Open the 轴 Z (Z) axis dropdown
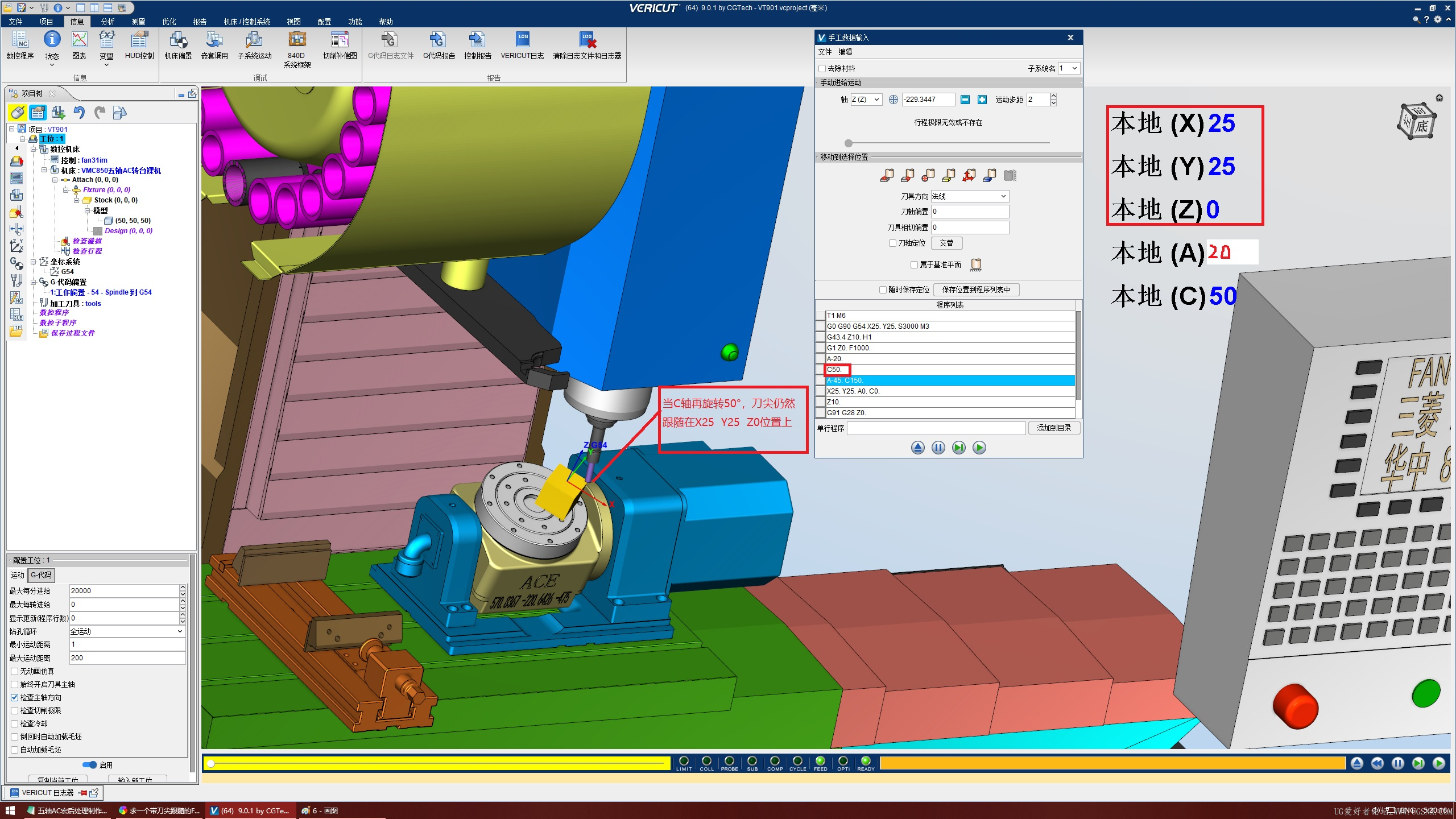This screenshot has width=1456, height=819. click(x=866, y=100)
